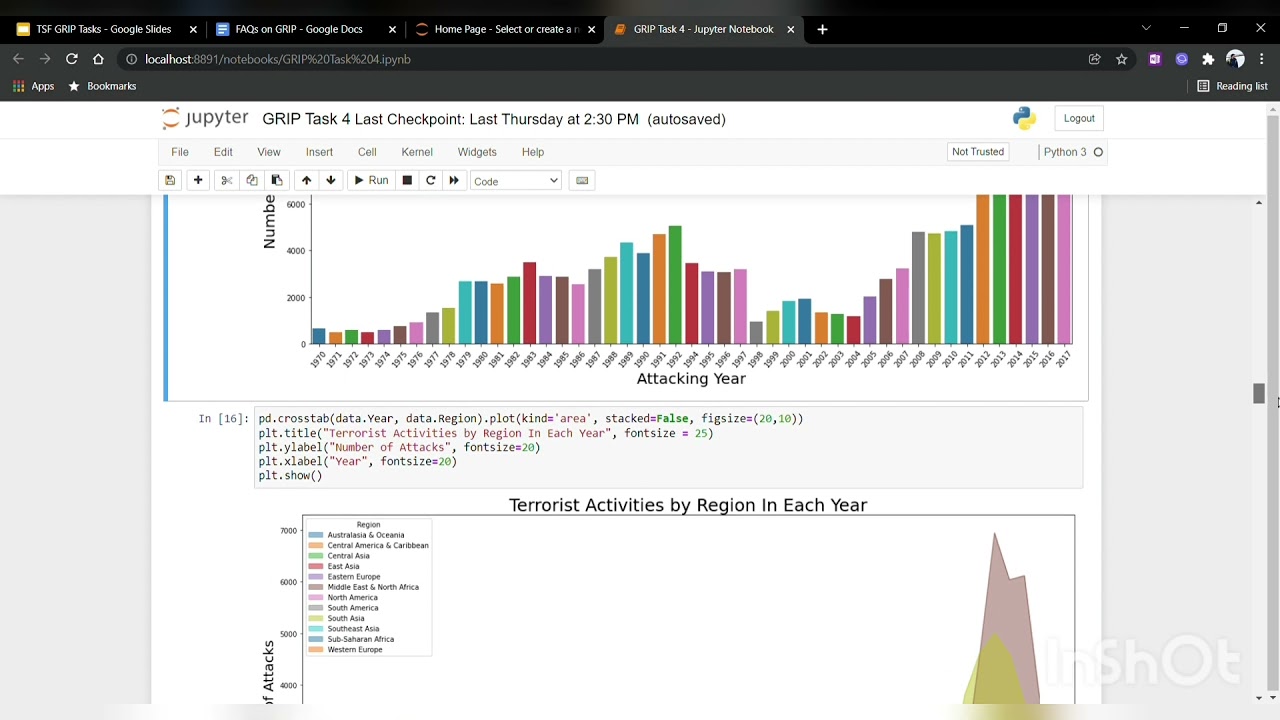Open Chrome menu with three dots
Image resolution: width=1280 pixels, height=720 pixels.
[1262, 59]
